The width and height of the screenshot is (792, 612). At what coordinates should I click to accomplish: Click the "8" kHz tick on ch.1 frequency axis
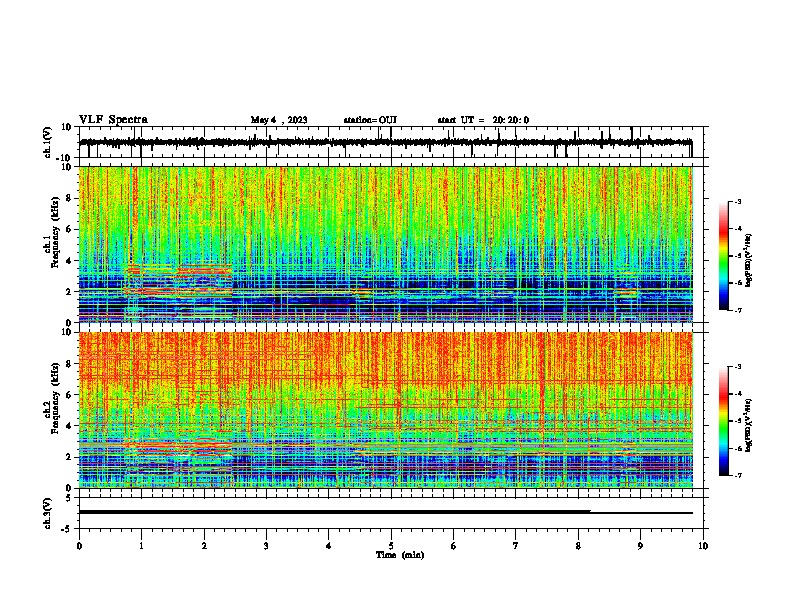pyautogui.click(x=69, y=198)
